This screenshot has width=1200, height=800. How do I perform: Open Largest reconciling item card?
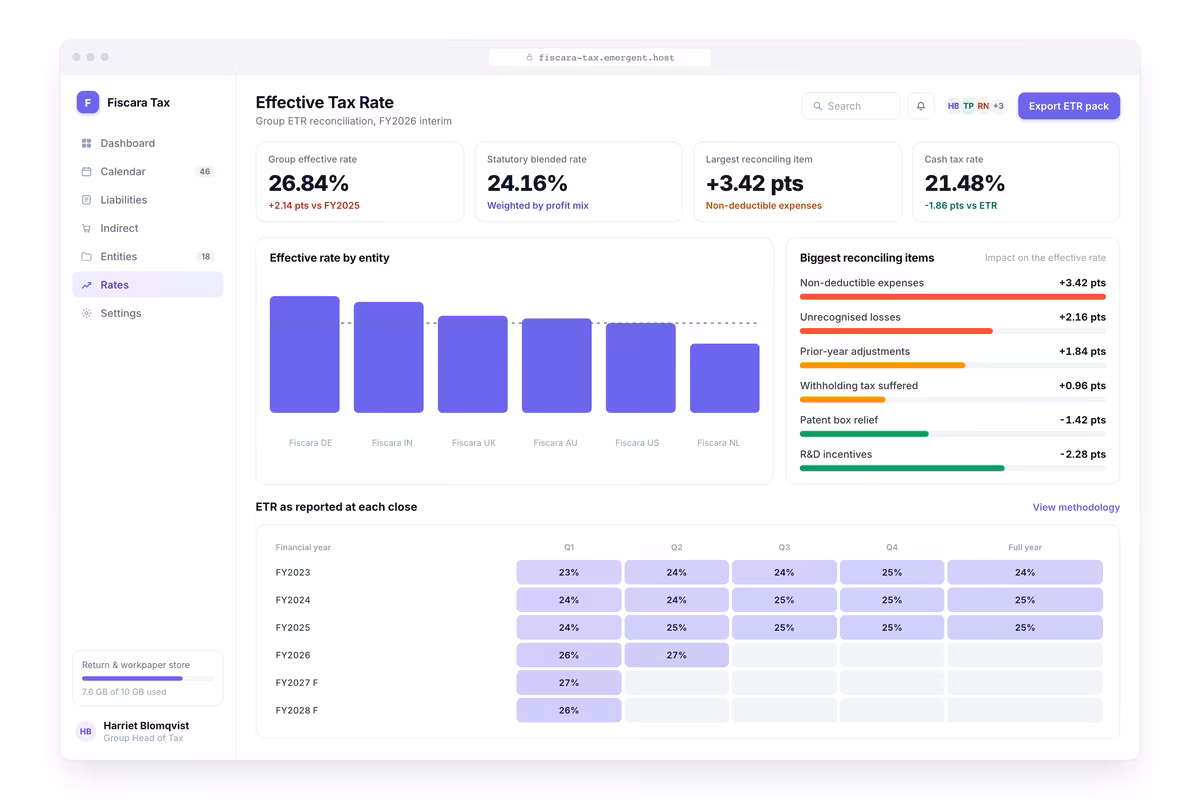click(797, 182)
